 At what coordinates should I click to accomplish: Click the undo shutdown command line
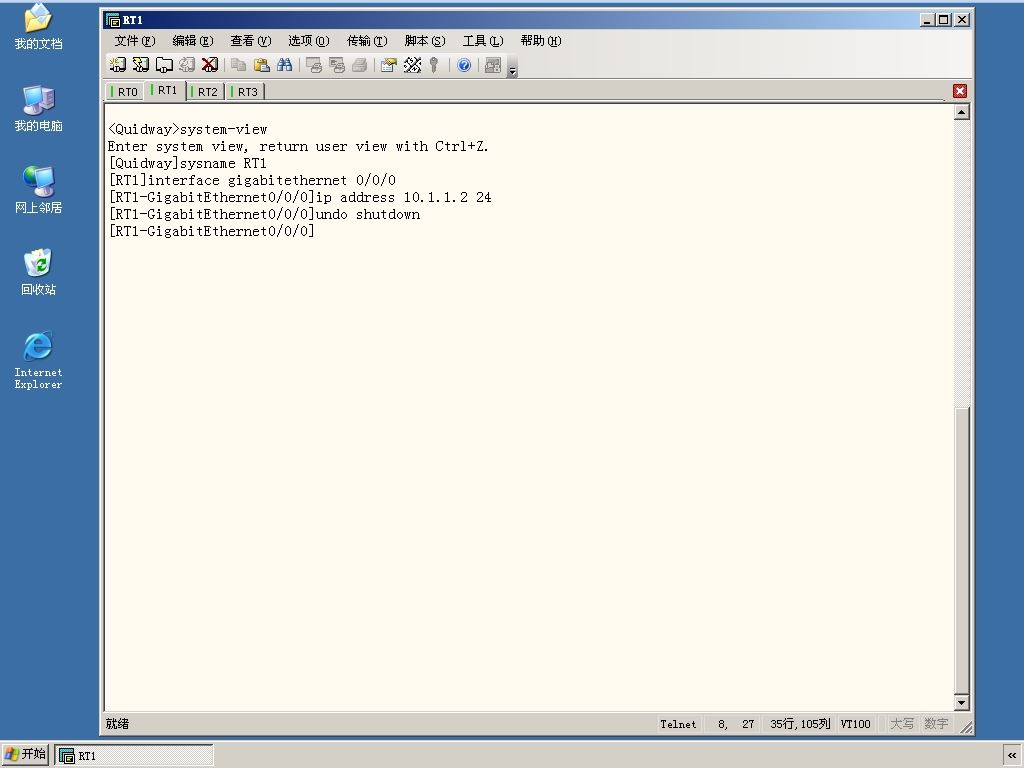tap(264, 214)
